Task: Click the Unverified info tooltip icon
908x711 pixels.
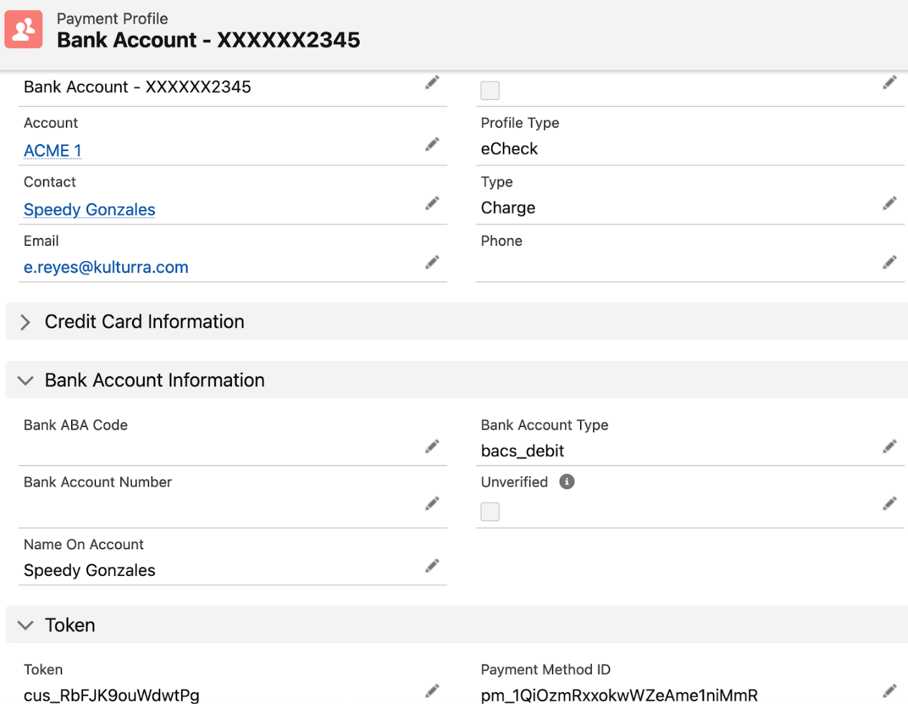Action: pyautogui.click(x=567, y=482)
